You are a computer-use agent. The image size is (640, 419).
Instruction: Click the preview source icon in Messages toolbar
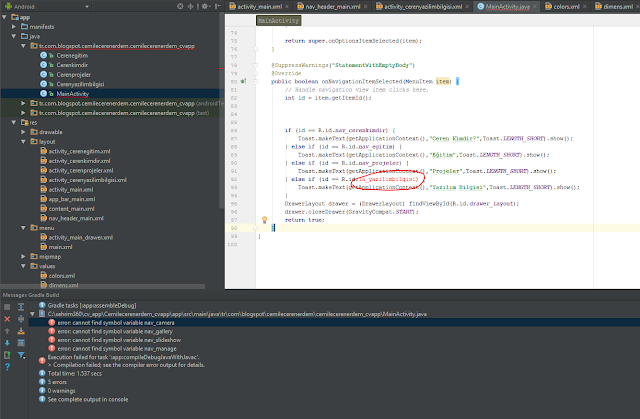click(x=21, y=343)
